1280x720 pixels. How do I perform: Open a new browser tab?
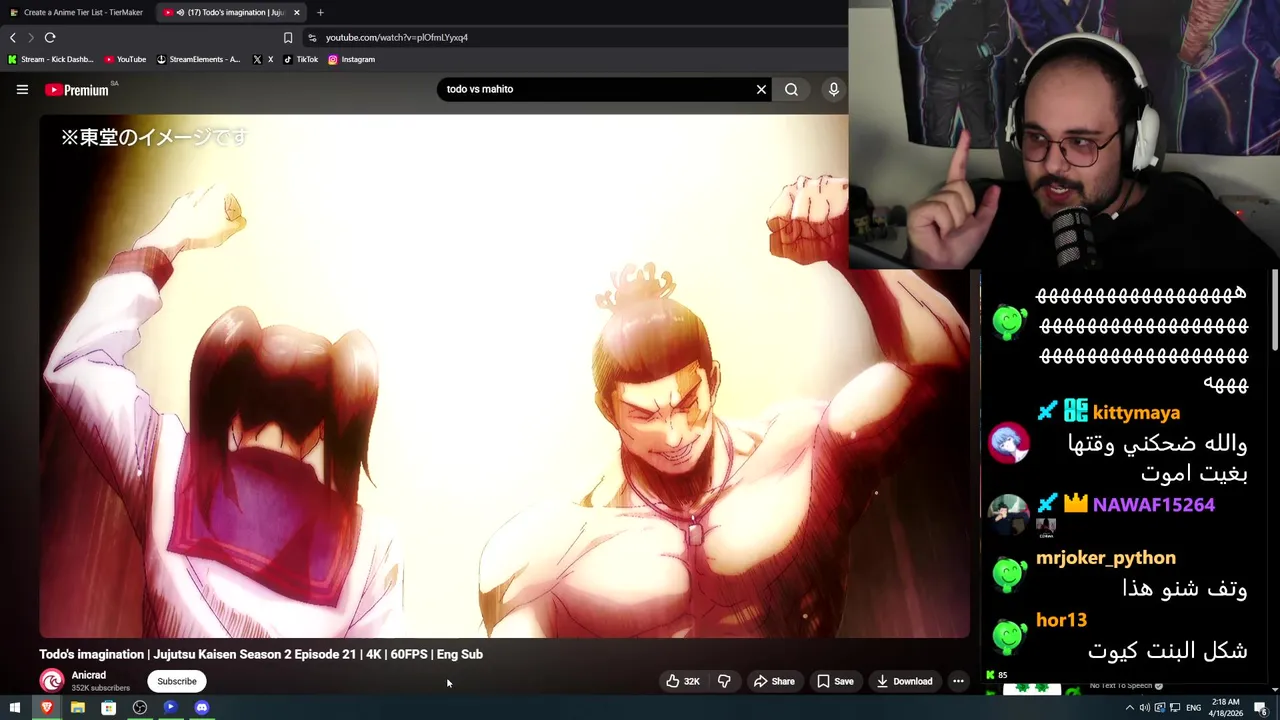(x=320, y=12)
